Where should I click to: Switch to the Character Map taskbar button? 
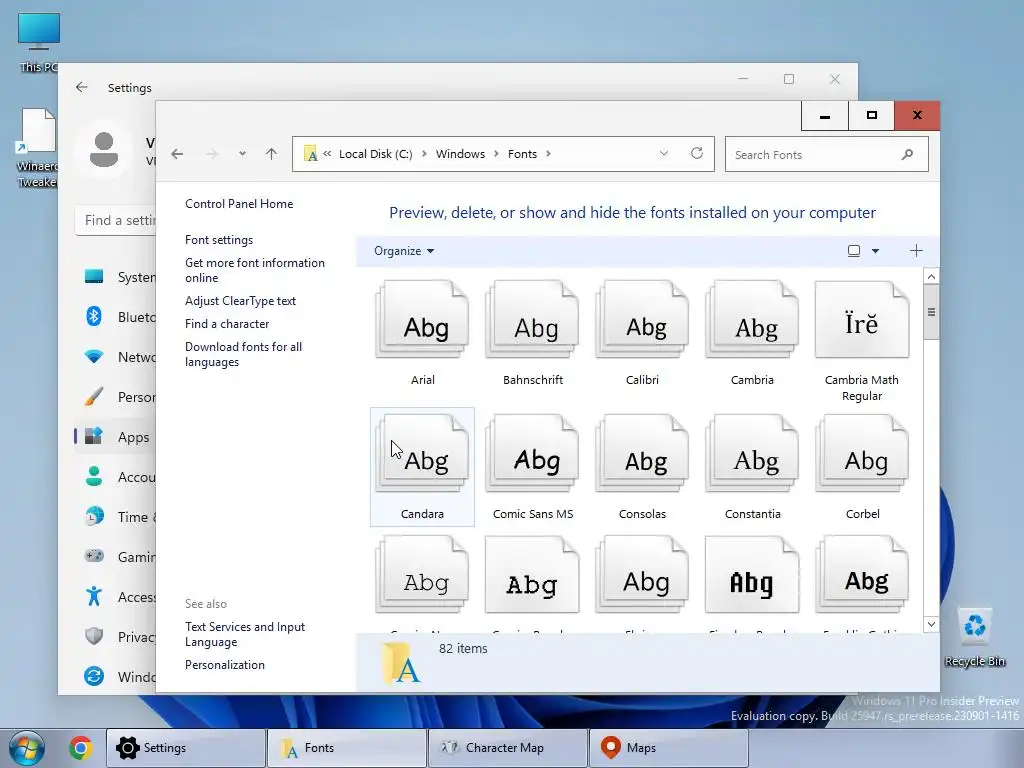507,748
